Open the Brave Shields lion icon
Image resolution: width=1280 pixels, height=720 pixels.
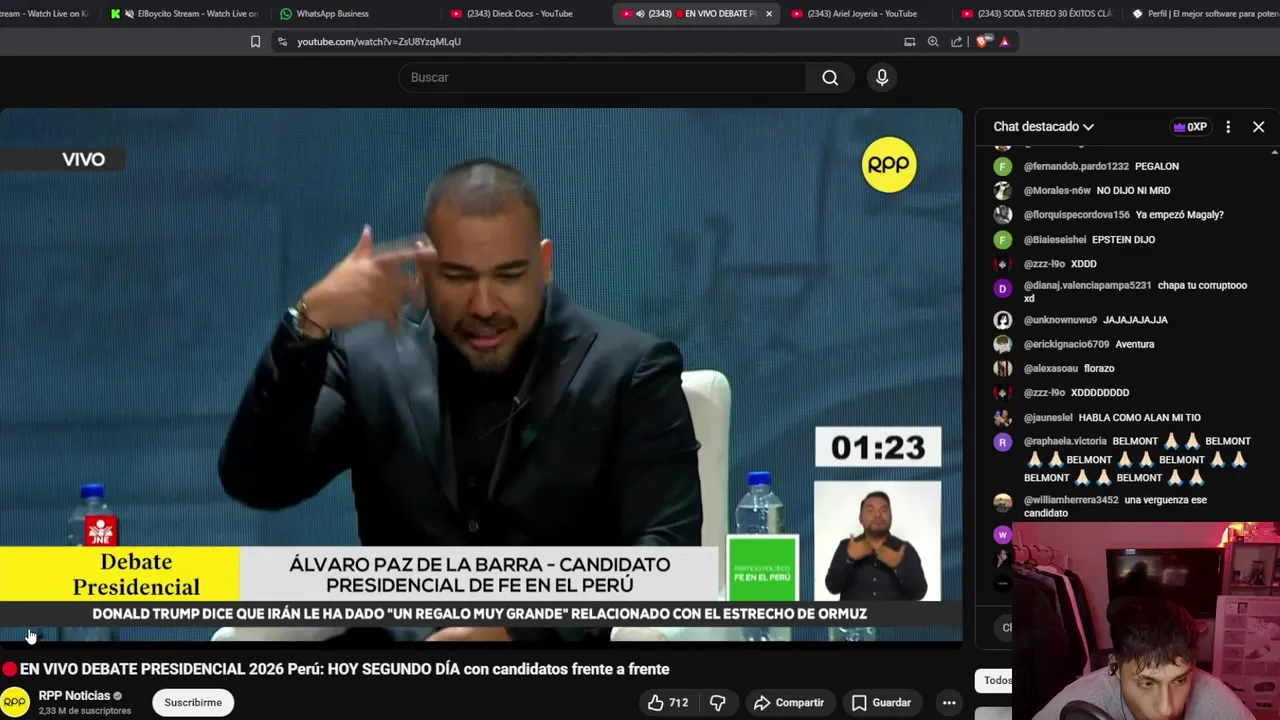pyautogui.click(x=982, y=42)
